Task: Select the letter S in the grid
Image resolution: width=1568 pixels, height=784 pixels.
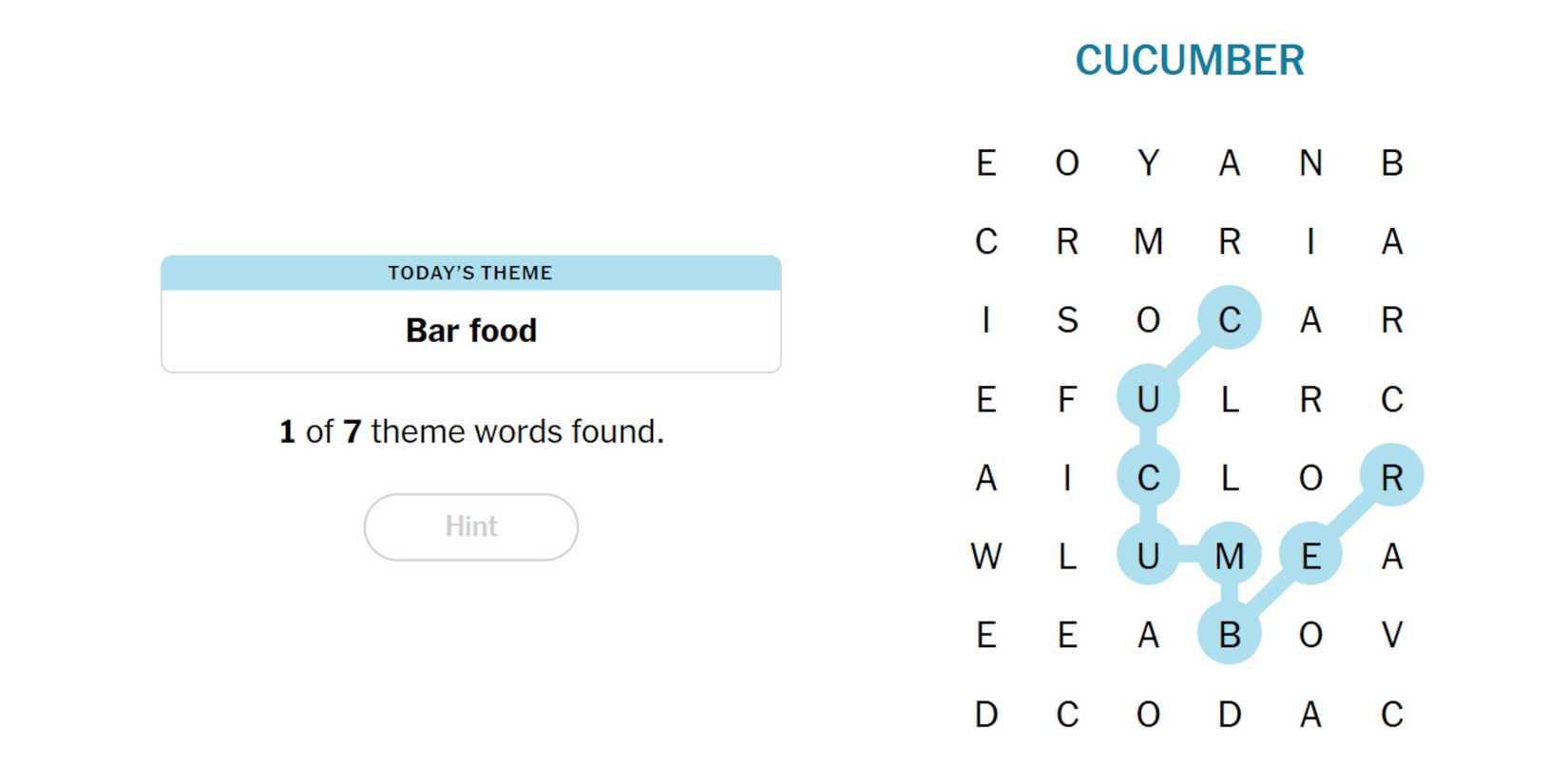Action: click(x=1067, y=320)
